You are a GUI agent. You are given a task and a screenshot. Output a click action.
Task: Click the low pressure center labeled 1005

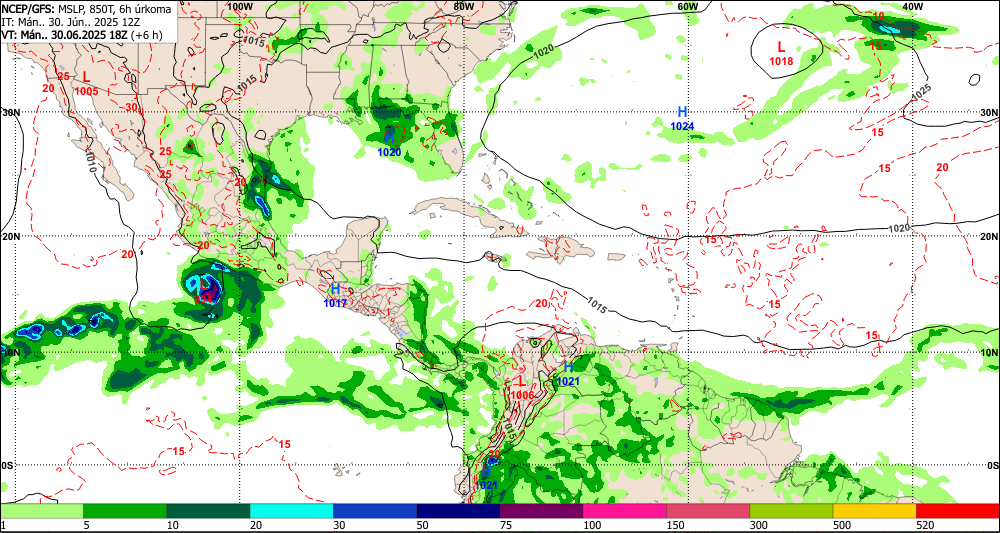[86, 83]
